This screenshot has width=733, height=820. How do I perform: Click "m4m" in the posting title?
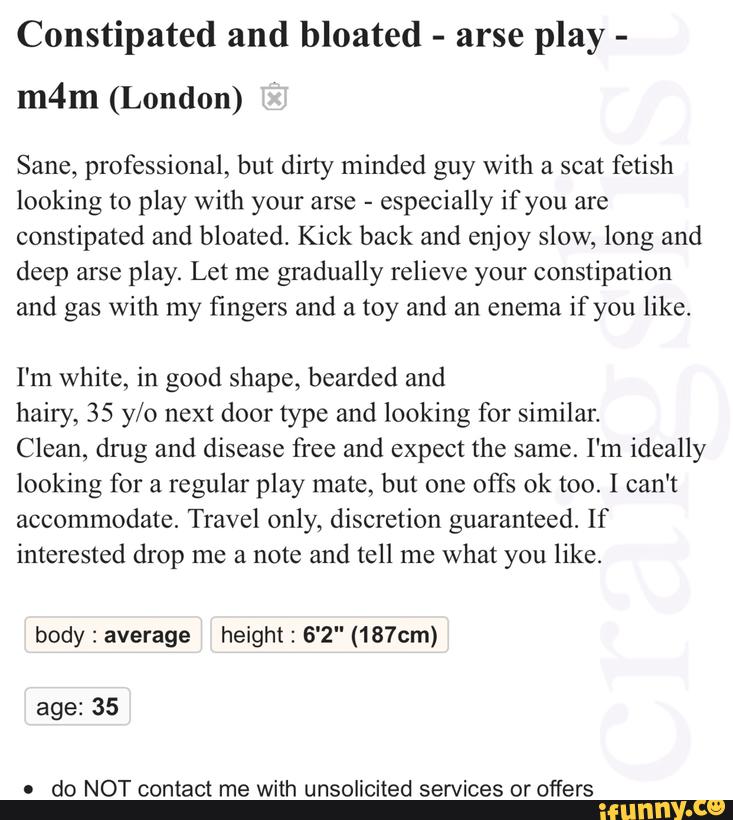click(56, 97)
